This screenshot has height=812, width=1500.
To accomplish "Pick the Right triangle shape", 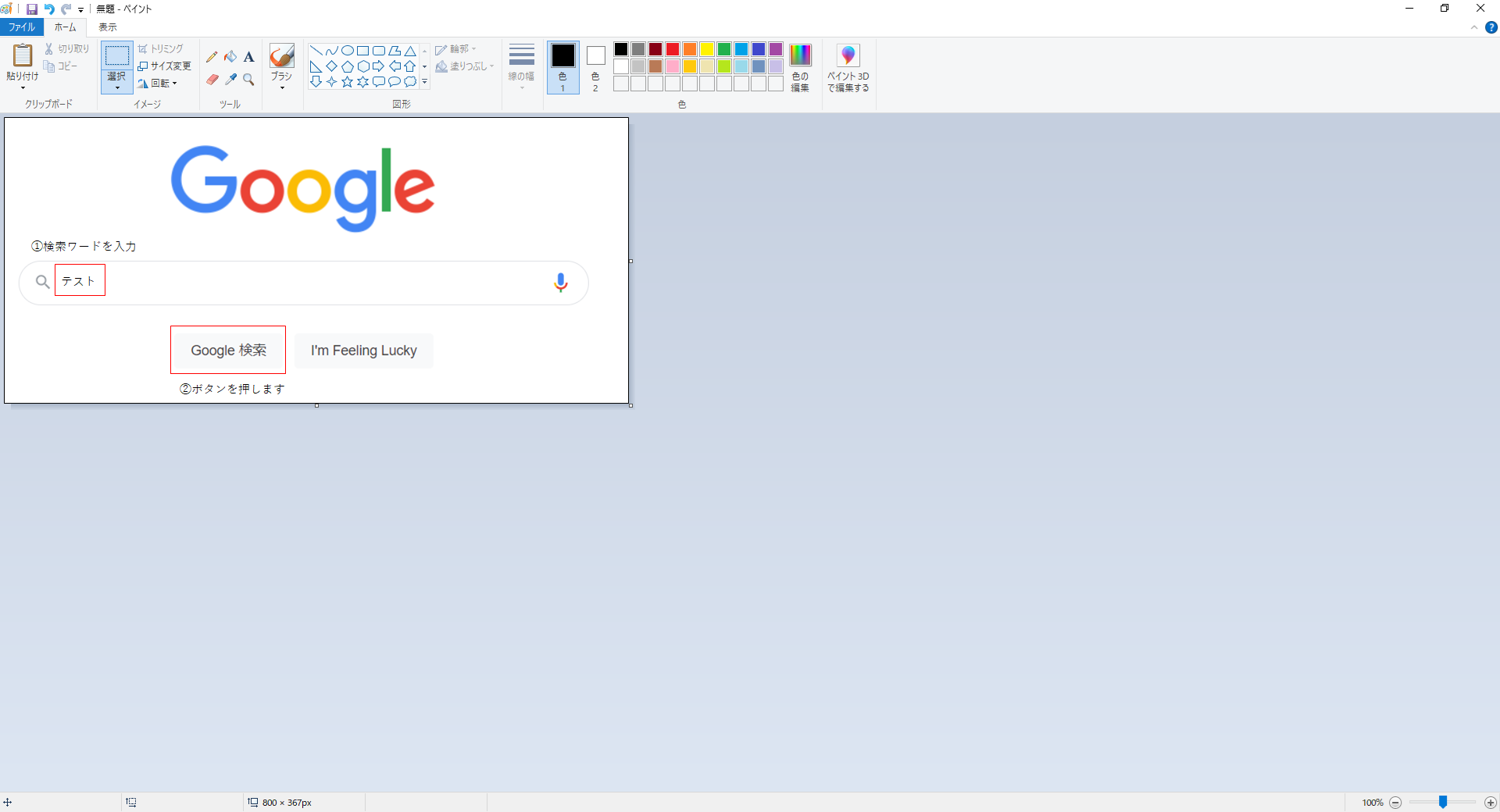I will tap(316, 66).
